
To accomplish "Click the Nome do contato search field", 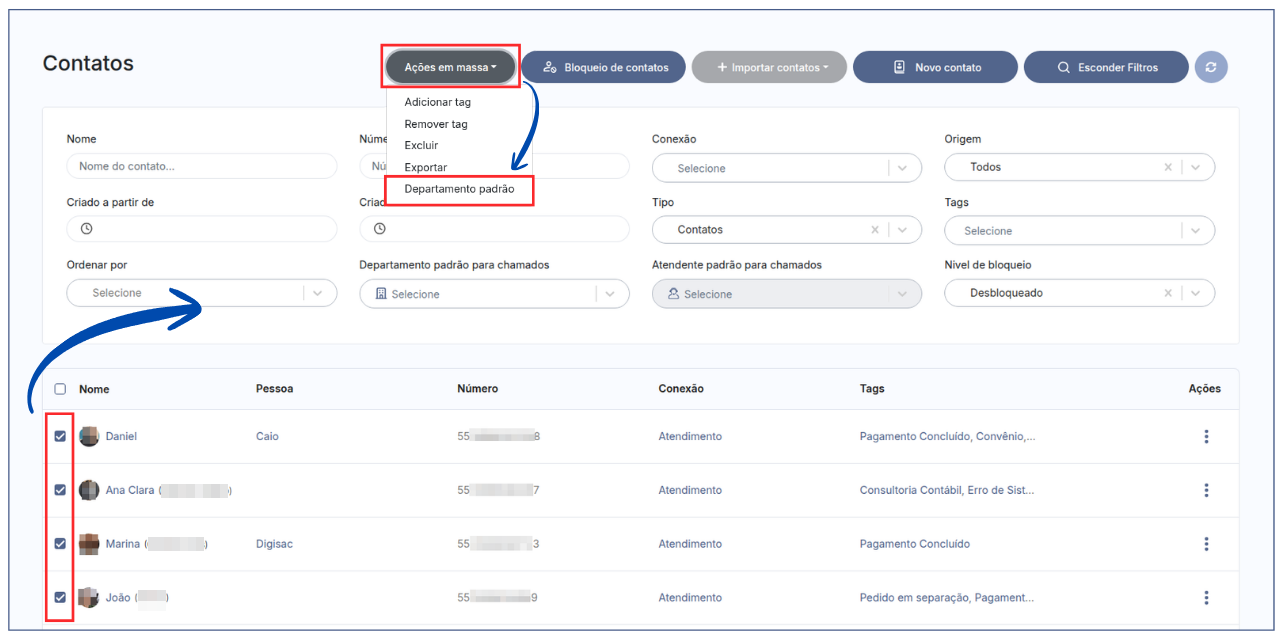I will click(x=202, y=166).
